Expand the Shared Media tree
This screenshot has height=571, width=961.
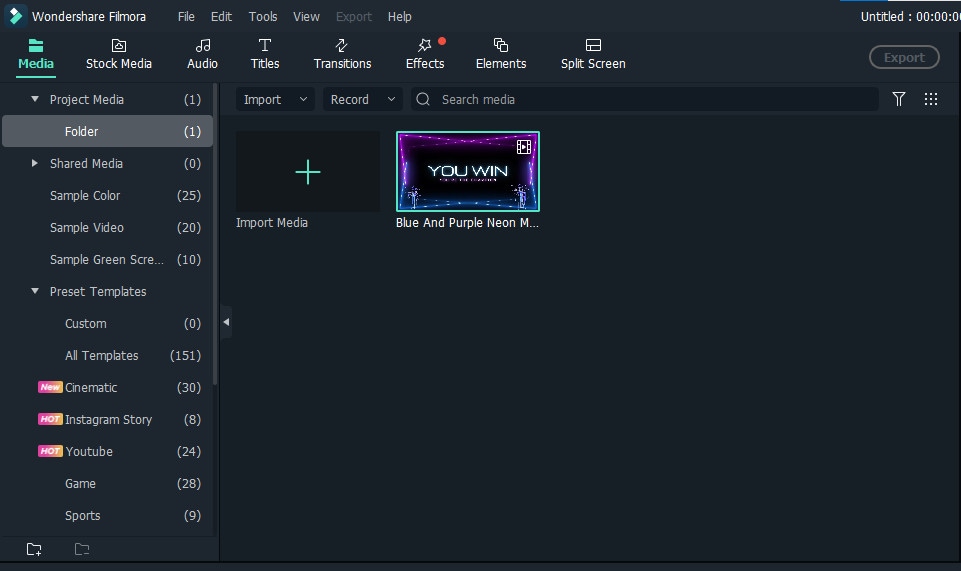tap(34, 163)
